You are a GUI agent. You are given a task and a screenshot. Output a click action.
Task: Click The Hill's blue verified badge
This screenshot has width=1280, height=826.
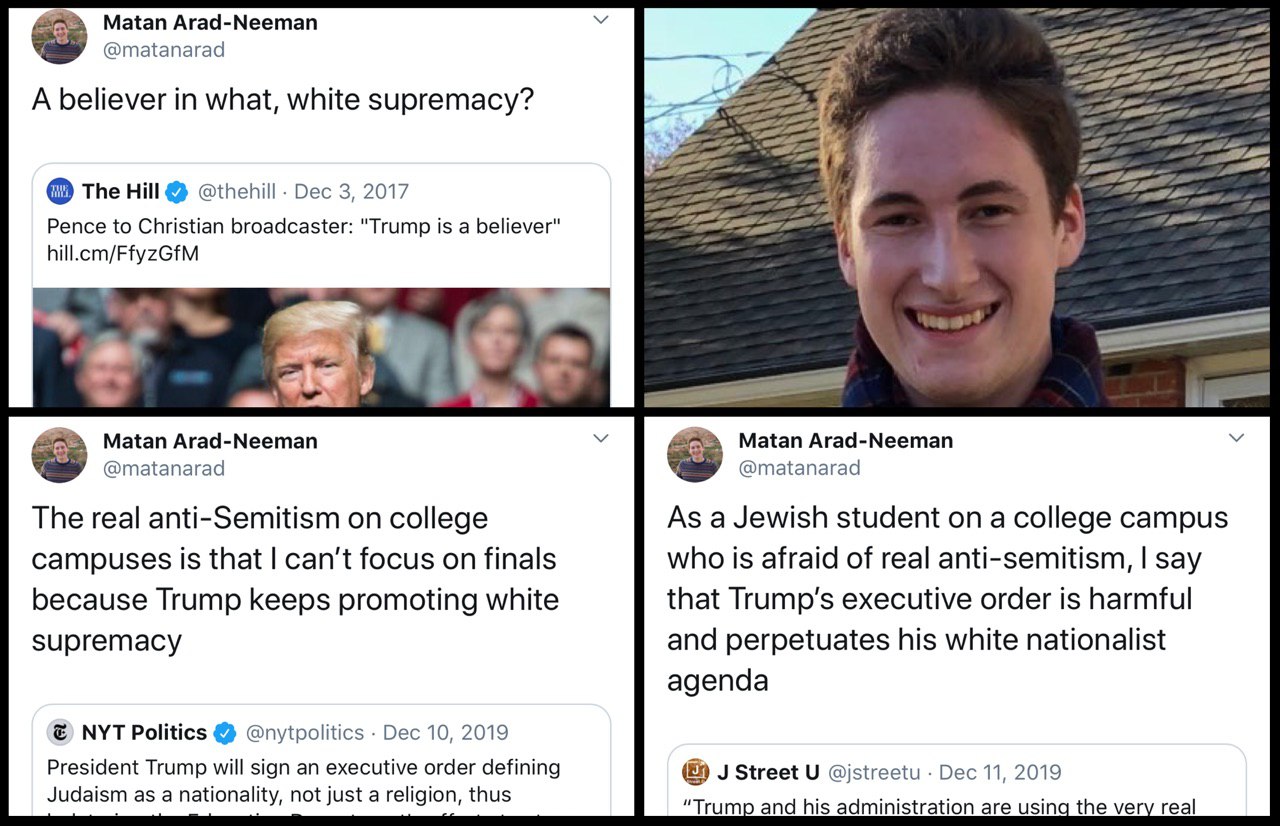(176, 192)
